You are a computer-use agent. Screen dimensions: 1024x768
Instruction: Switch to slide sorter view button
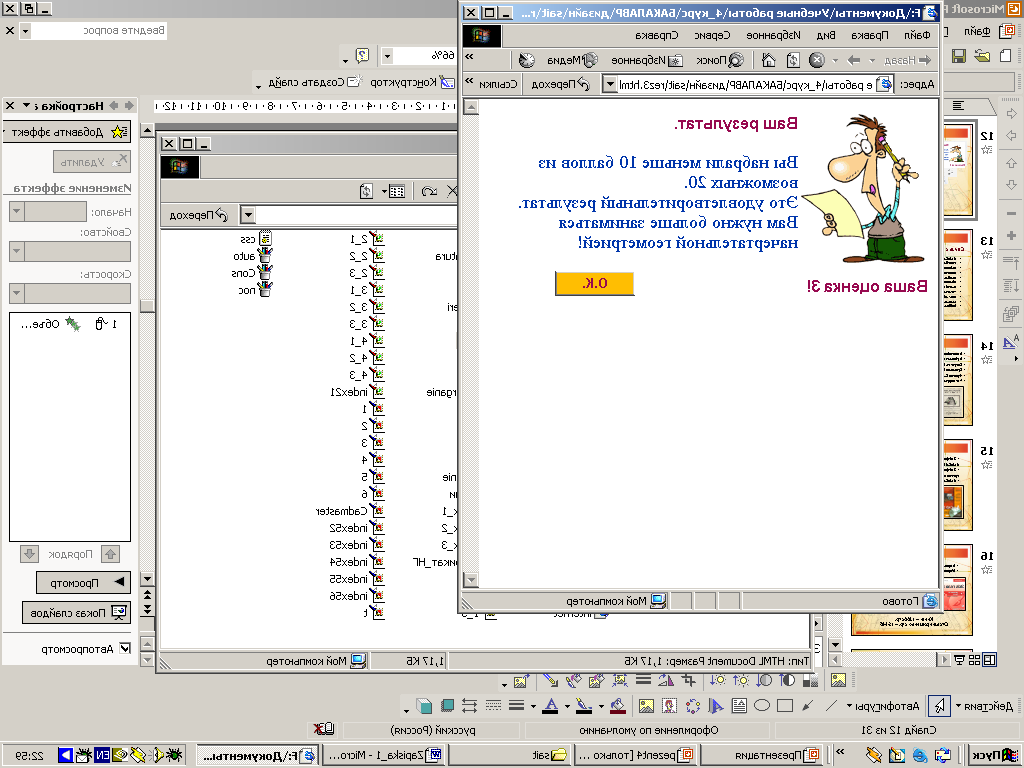click(x=974, y=660)
